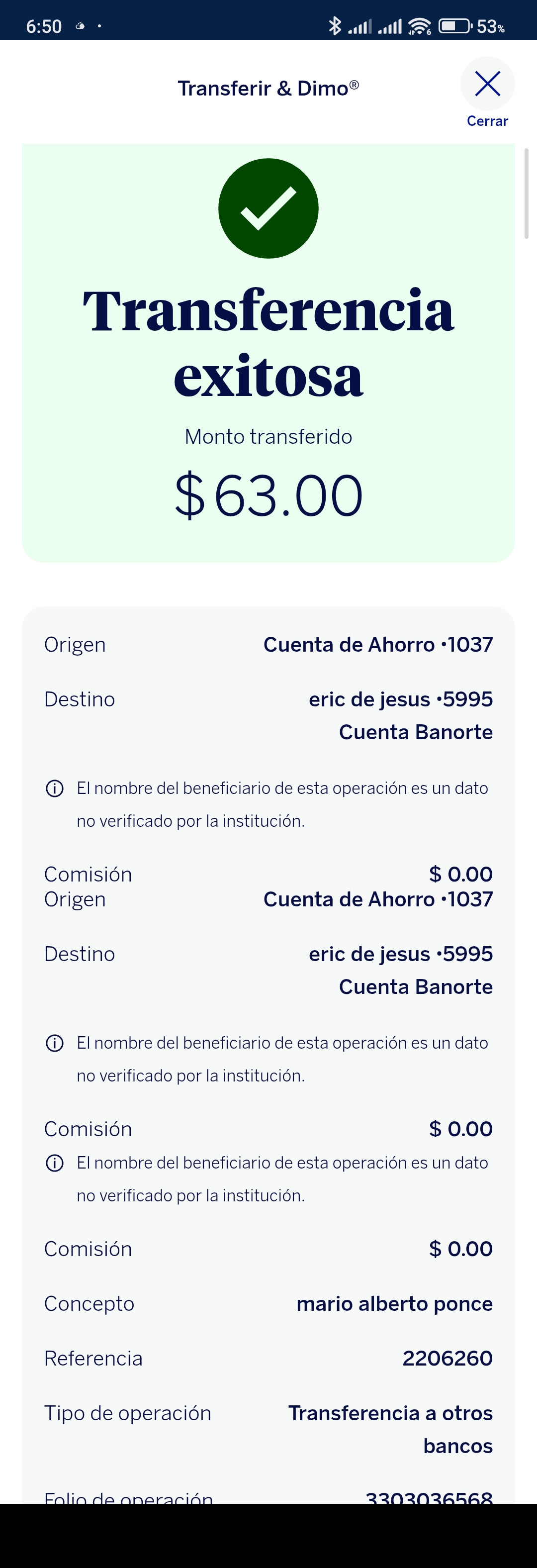This screenshot has height=1568, width=537.
Task: Tap the first Cuenta de Ahorro ·1037 origin
Action: pyautogui.click(x=378, y=645)
